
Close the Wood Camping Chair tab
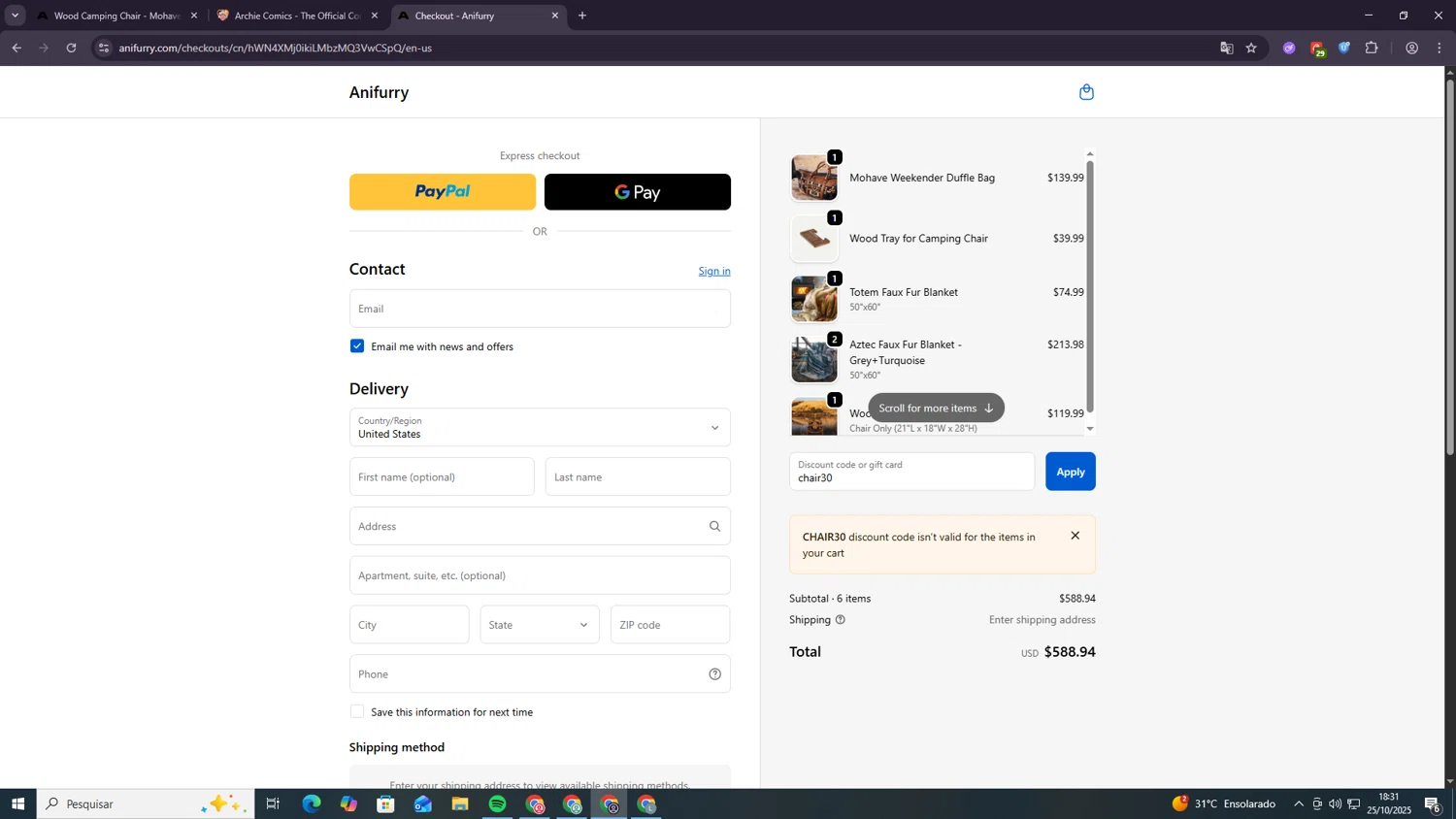(x=194, y=16)
